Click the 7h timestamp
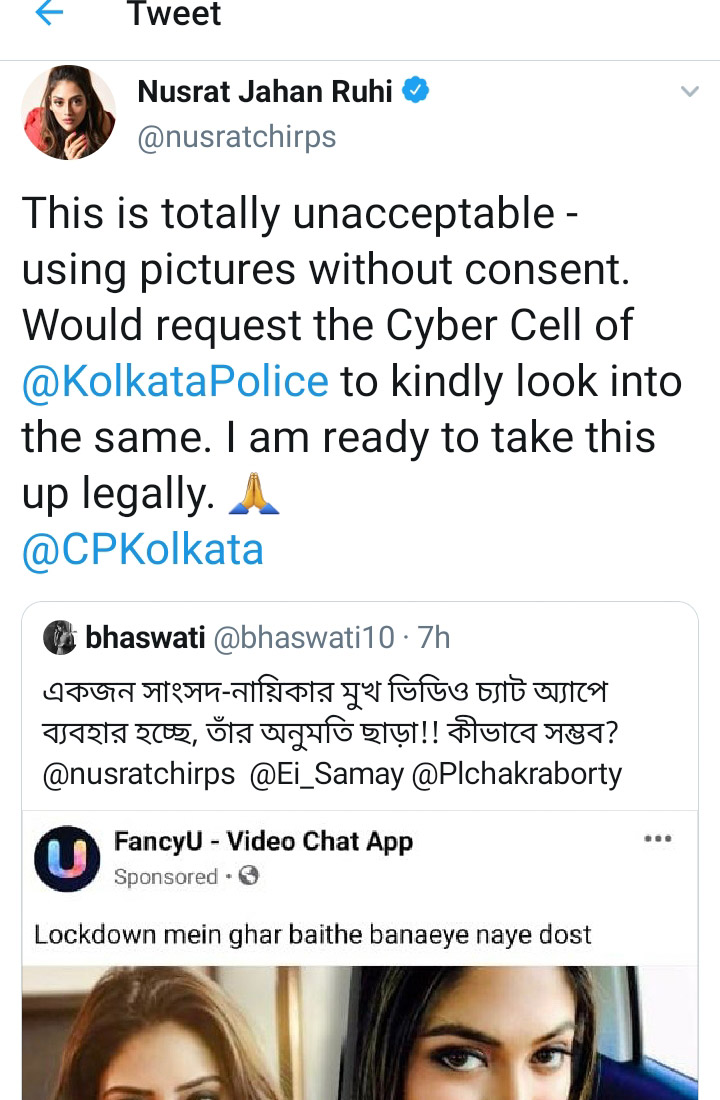 point(434,638)
